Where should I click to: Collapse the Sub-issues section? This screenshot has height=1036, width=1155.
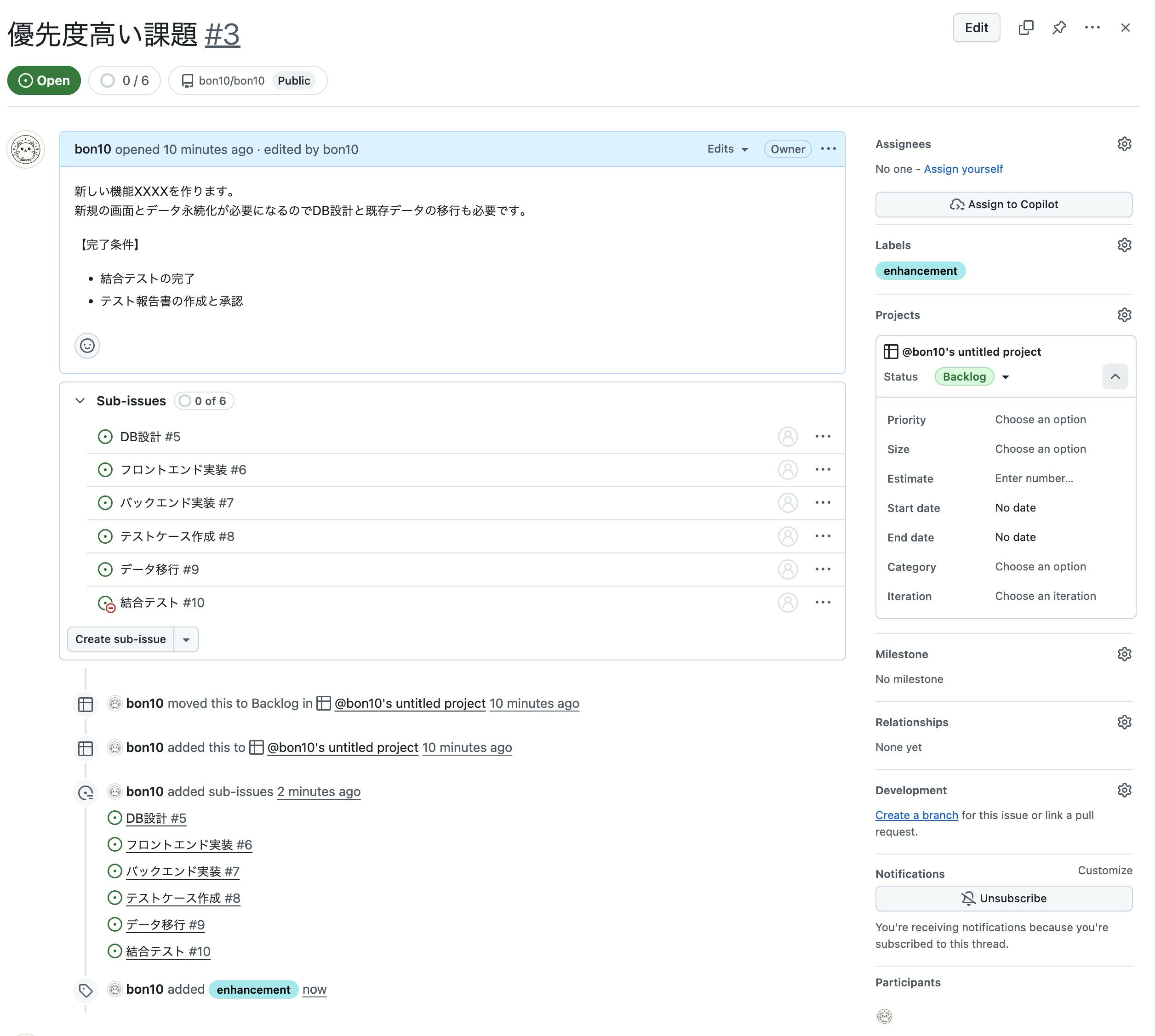pyautogui.click(x=80, y=400)
